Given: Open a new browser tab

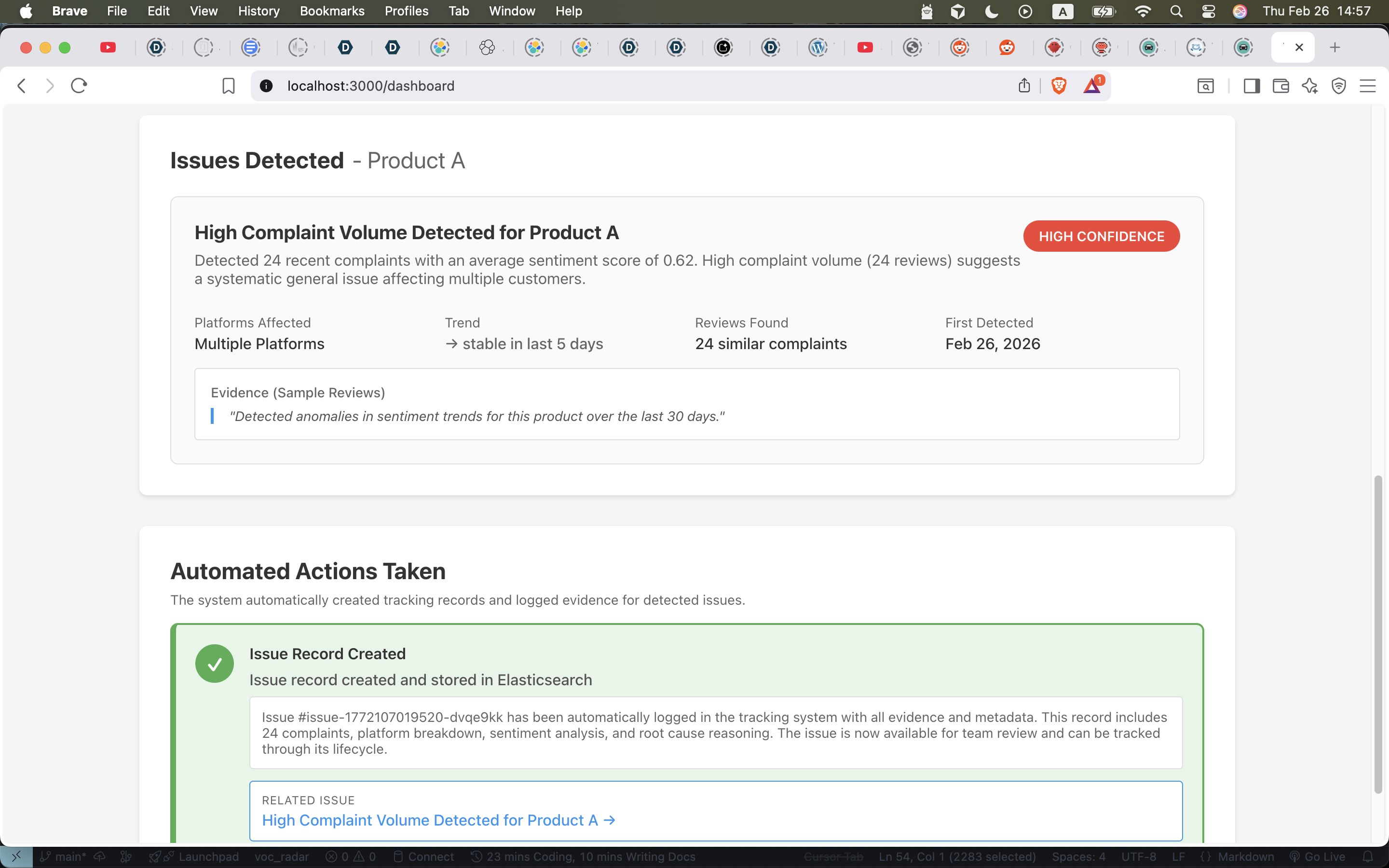Looking at the screenshot, I should coord(1335,48).
